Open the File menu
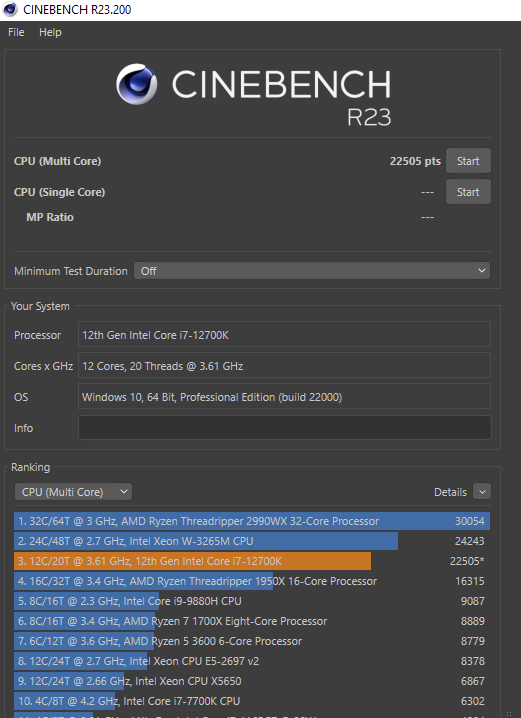The image size is (521, 718). tap(16, 32)
